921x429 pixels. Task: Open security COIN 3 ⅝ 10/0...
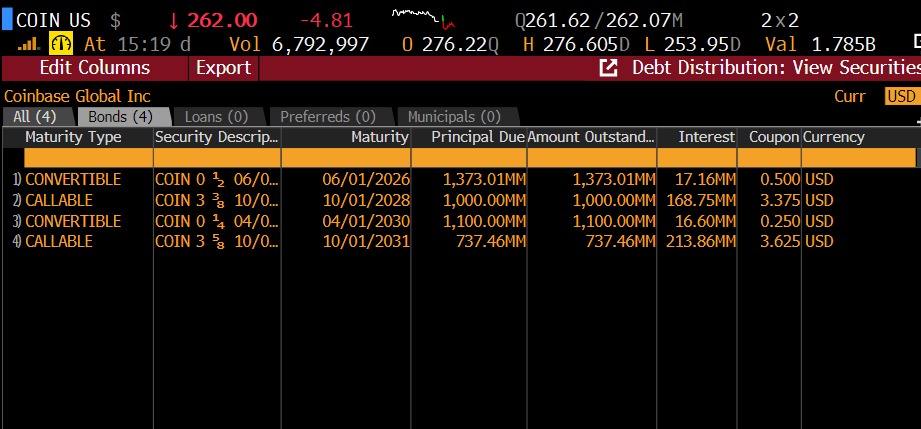click(217, 242)
